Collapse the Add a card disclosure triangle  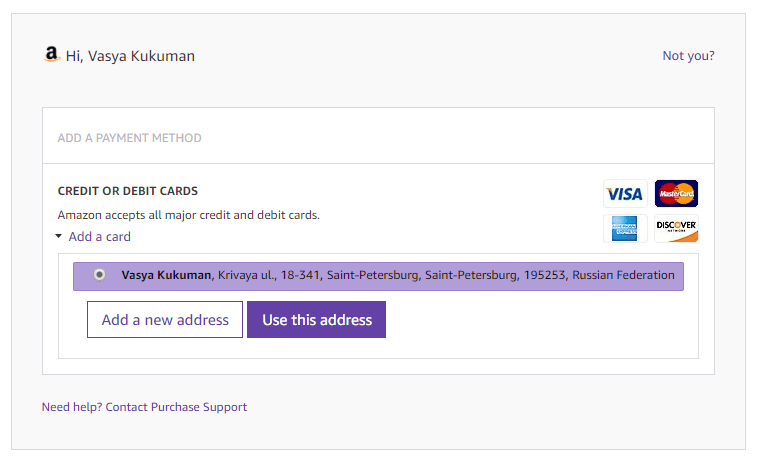tap(59, 237)
